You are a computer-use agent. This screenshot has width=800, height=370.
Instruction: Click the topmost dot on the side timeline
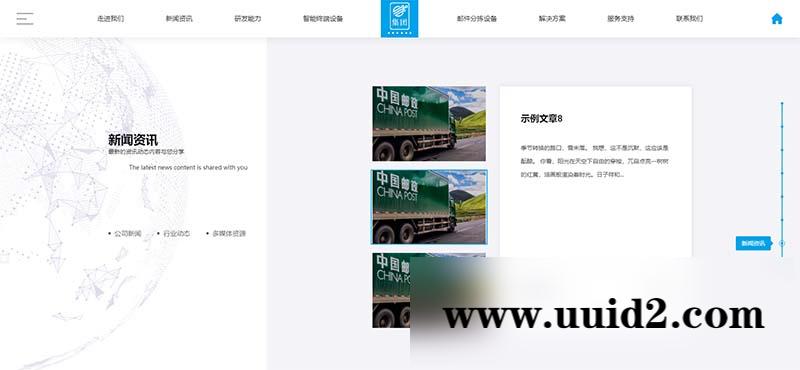[782, 104]
